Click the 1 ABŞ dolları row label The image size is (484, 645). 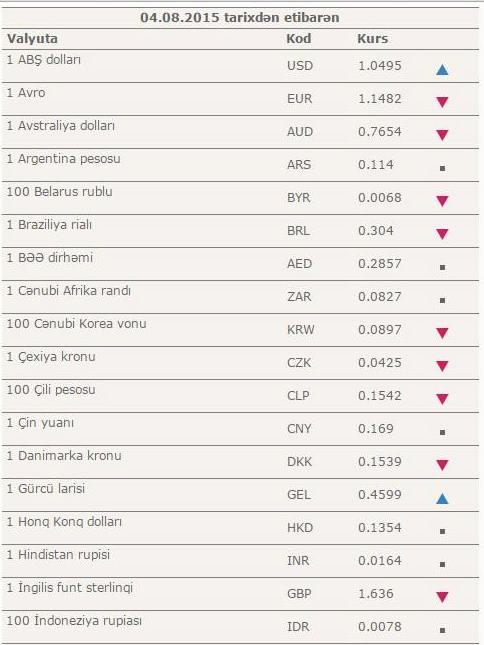point(44,60)
